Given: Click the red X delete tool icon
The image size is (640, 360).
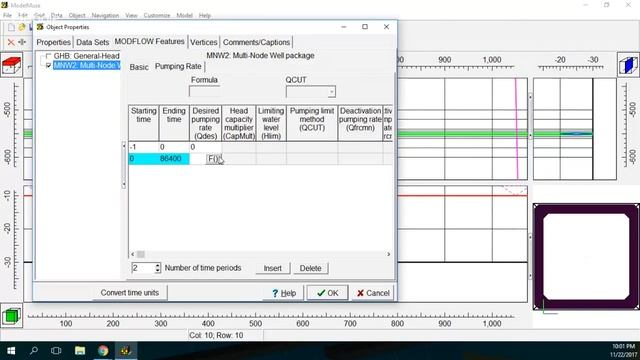Looking at the screenshot, I should click(x=11, y=42).
